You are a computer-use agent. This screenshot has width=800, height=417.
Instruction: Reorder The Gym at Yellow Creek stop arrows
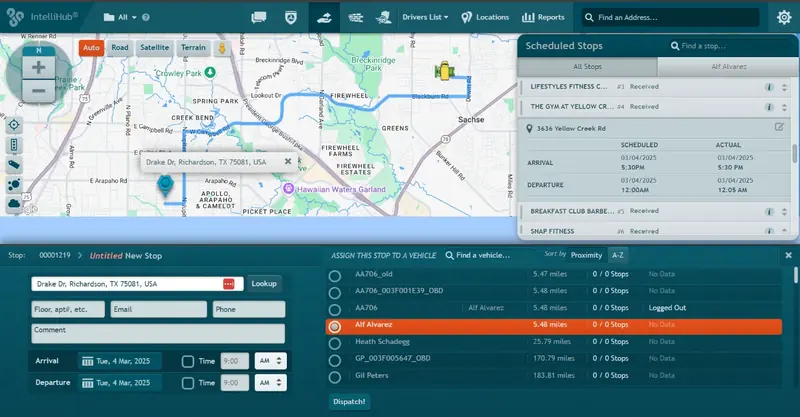coord(784,107)
